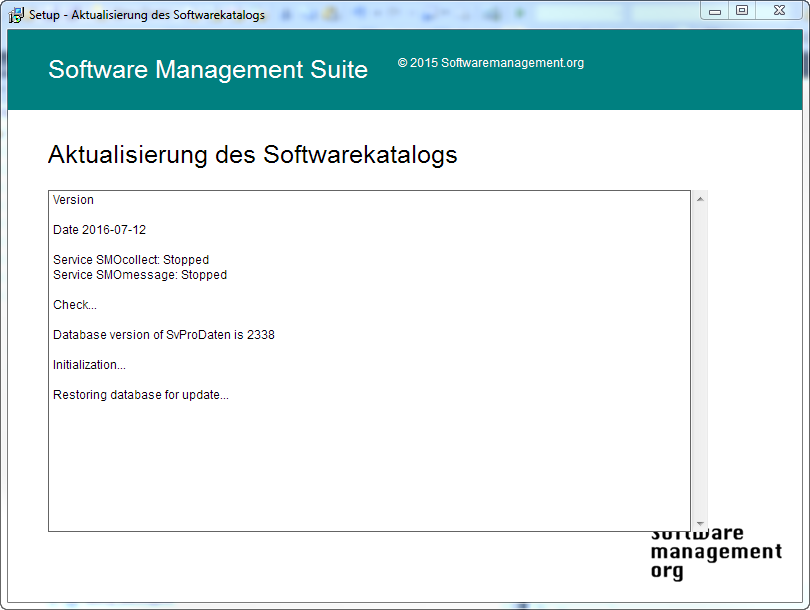Click the scrollbar down arrow in log
The image size is (810, 610).
click(x=699, y=523)
